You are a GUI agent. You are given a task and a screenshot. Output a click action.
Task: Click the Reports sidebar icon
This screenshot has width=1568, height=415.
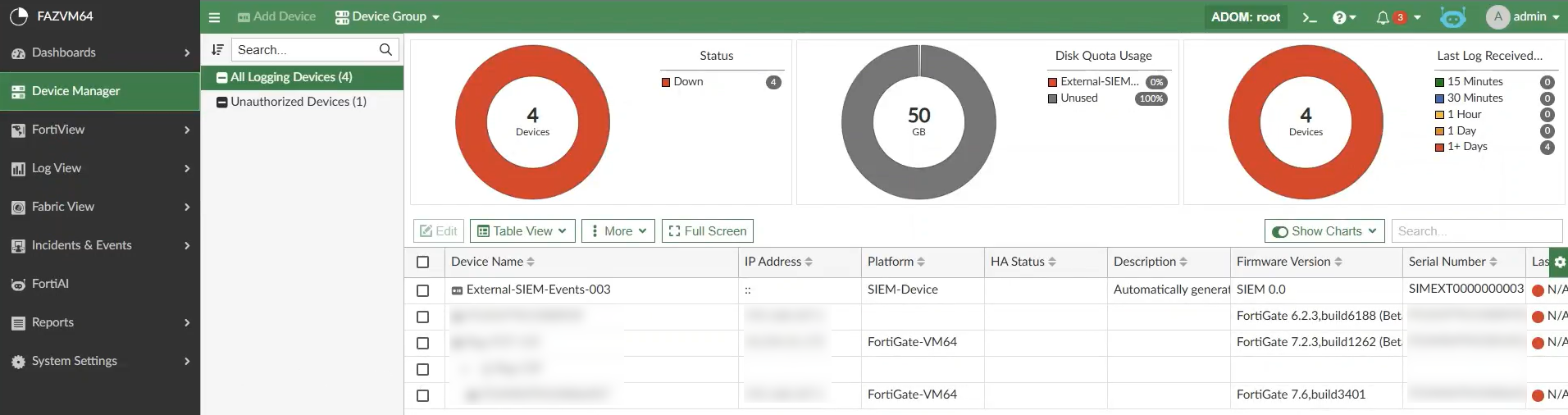pyautogui.click(x=18, y=323)
